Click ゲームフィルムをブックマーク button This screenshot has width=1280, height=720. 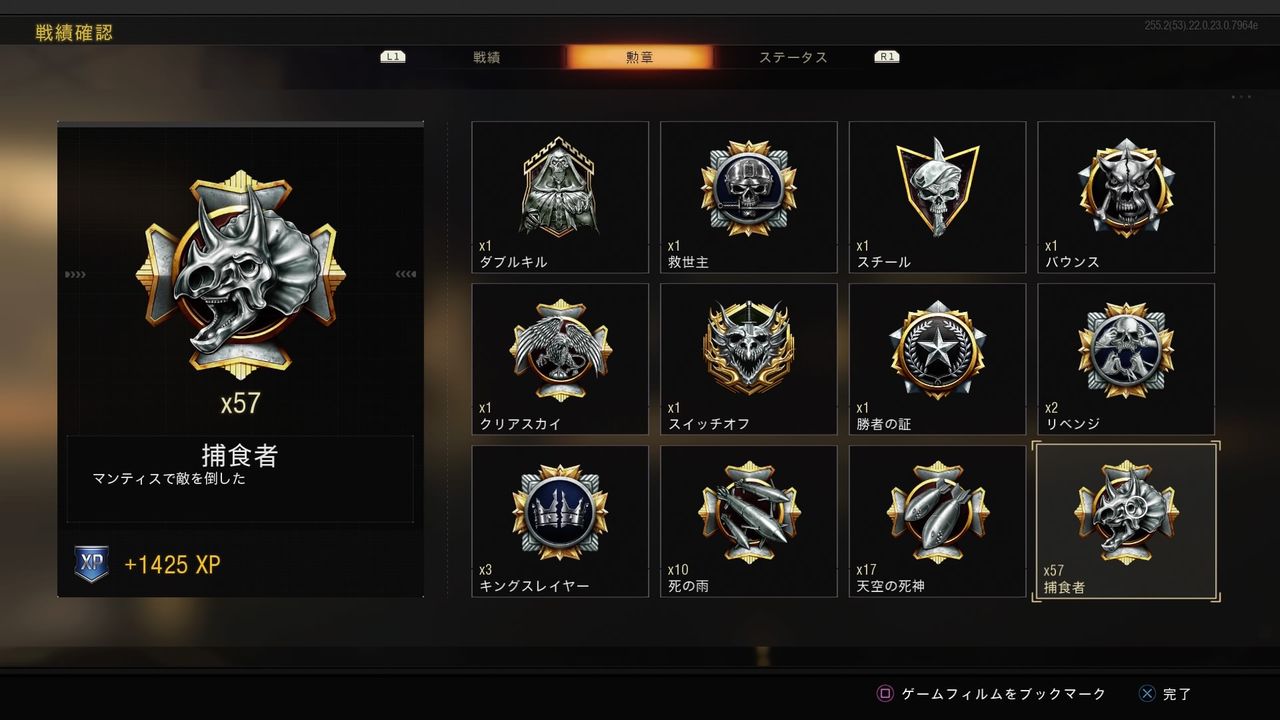pyautogui.click(x=992, y=693)
